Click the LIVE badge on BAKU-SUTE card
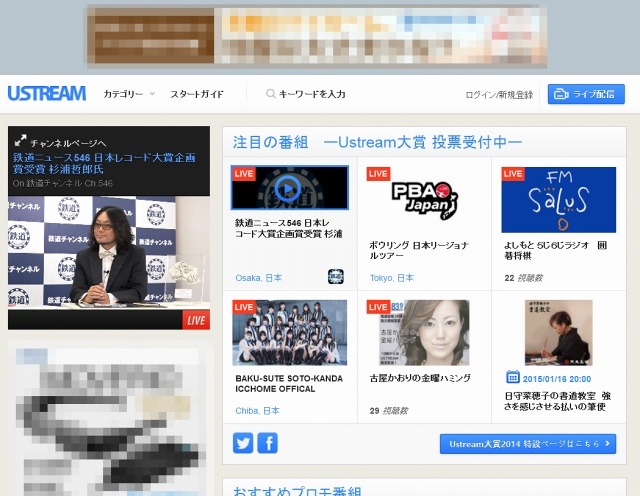 pos(244,307)
